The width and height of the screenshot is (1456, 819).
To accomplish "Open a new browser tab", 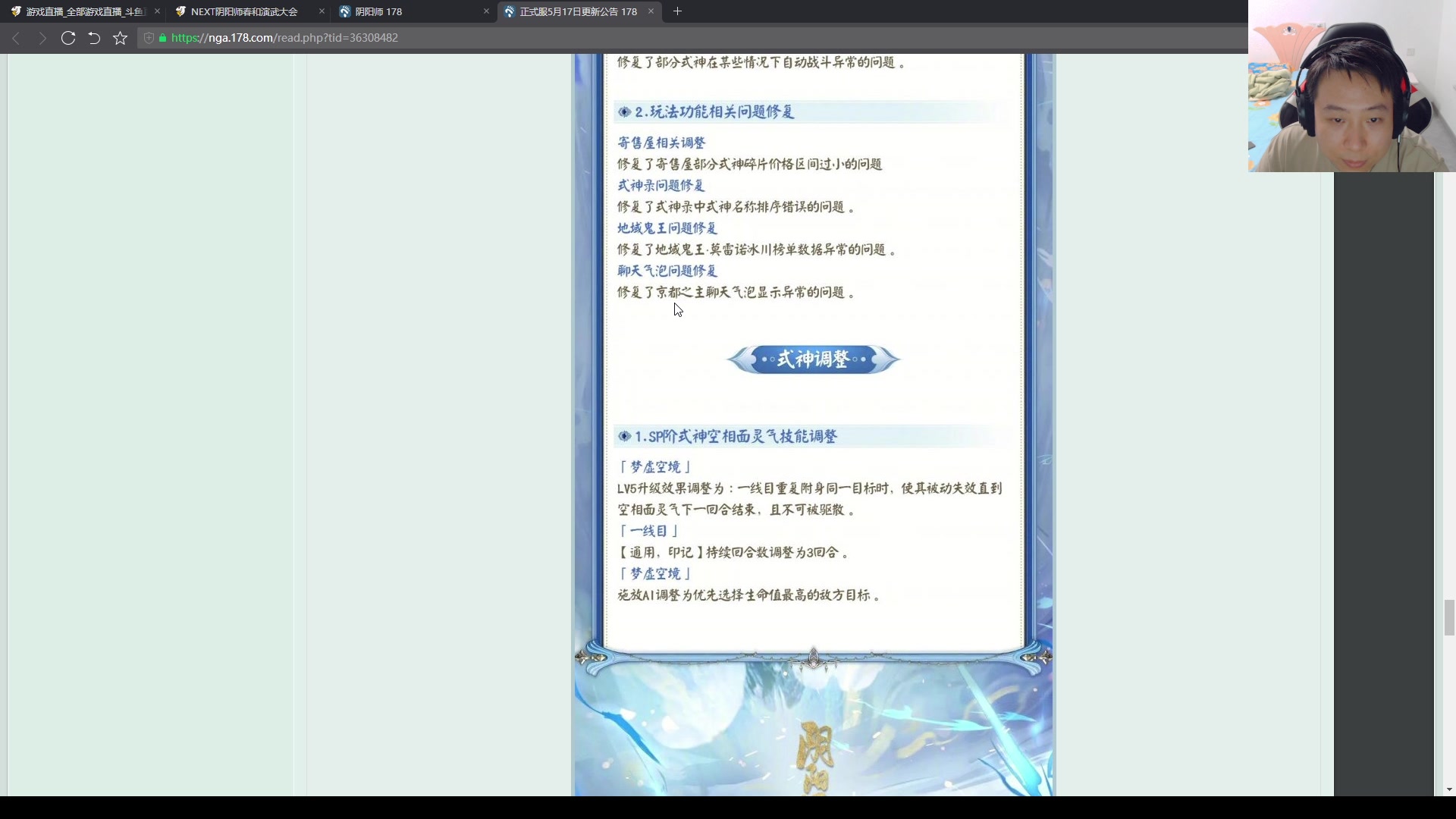I will pyautogui.click(x=677, y=11).
